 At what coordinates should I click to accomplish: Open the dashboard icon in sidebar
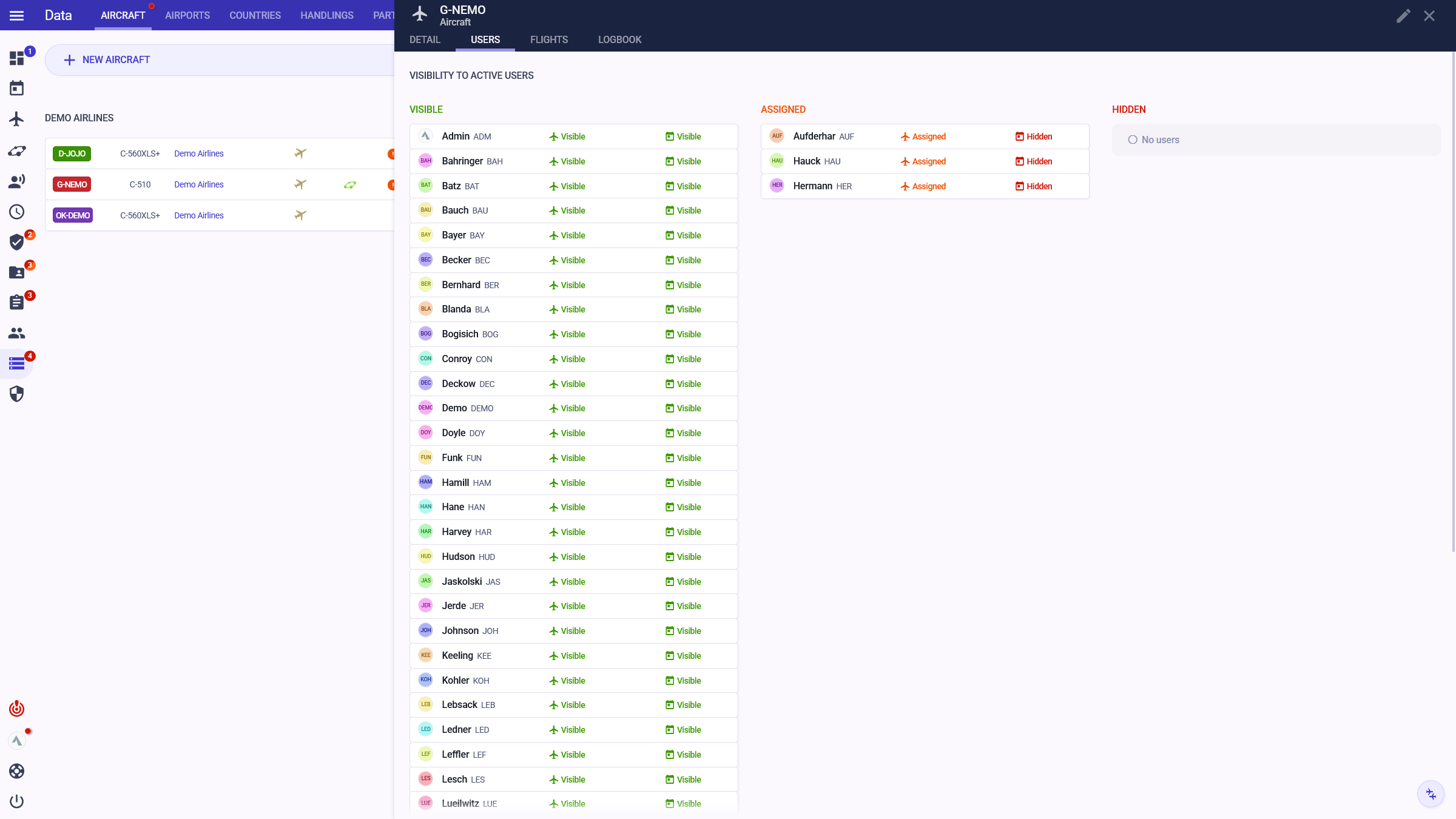point(17,58)
